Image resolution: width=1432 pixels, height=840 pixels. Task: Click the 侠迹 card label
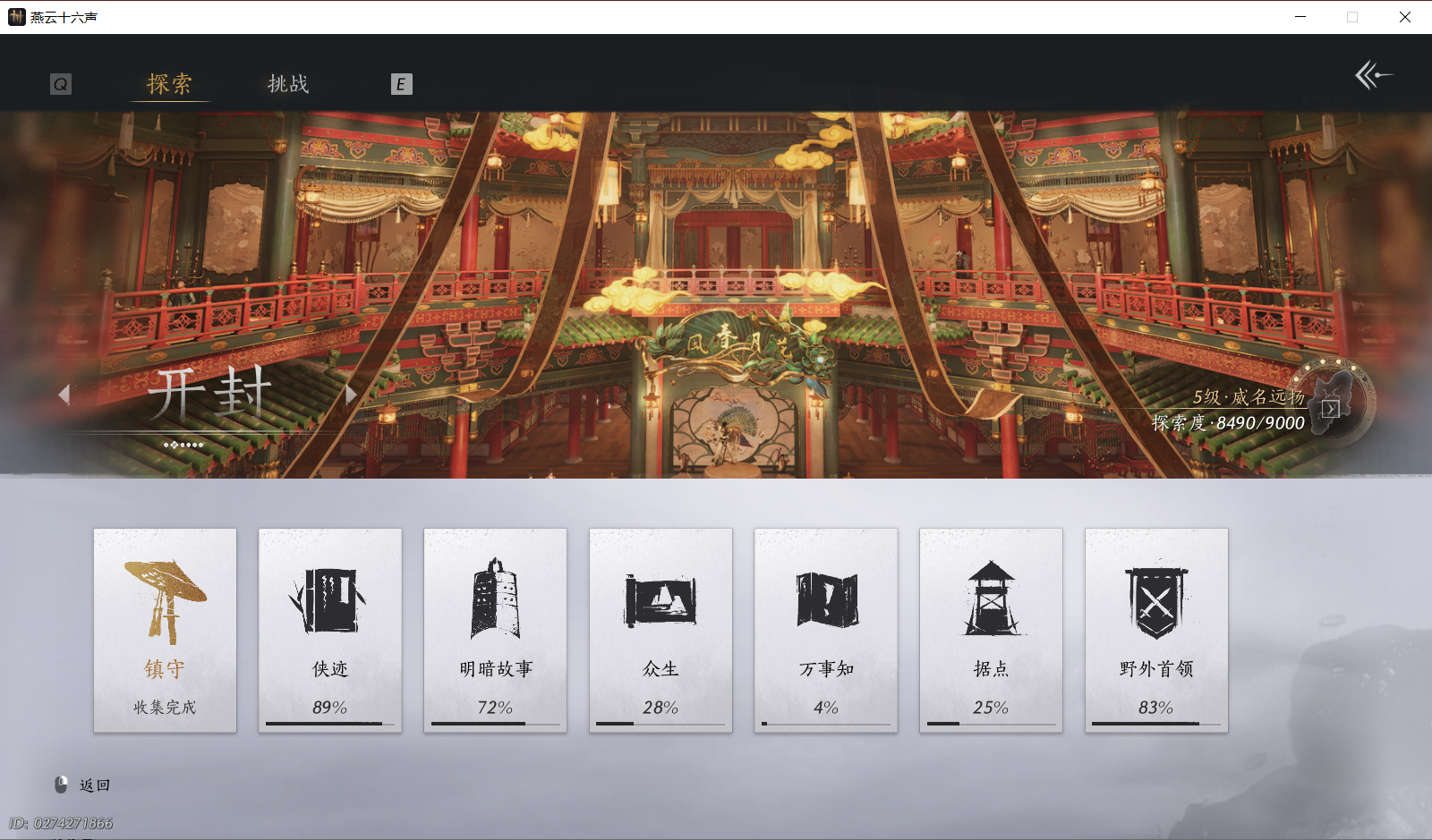tap(330, 669)
